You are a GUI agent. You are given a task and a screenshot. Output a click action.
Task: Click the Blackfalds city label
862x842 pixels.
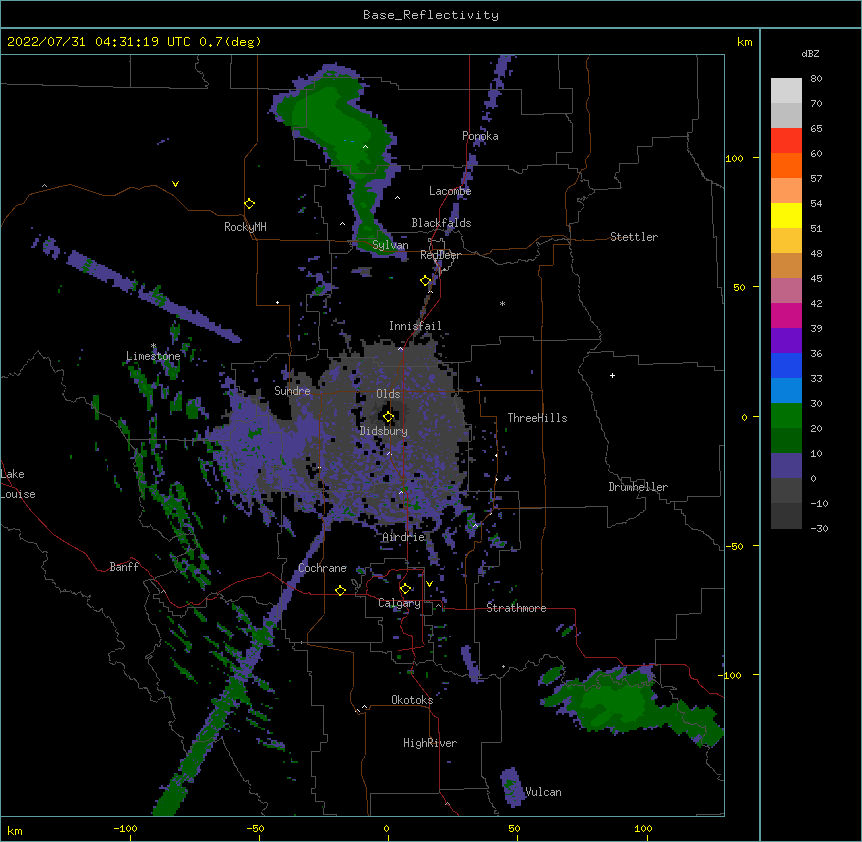(x=441, y=223)
